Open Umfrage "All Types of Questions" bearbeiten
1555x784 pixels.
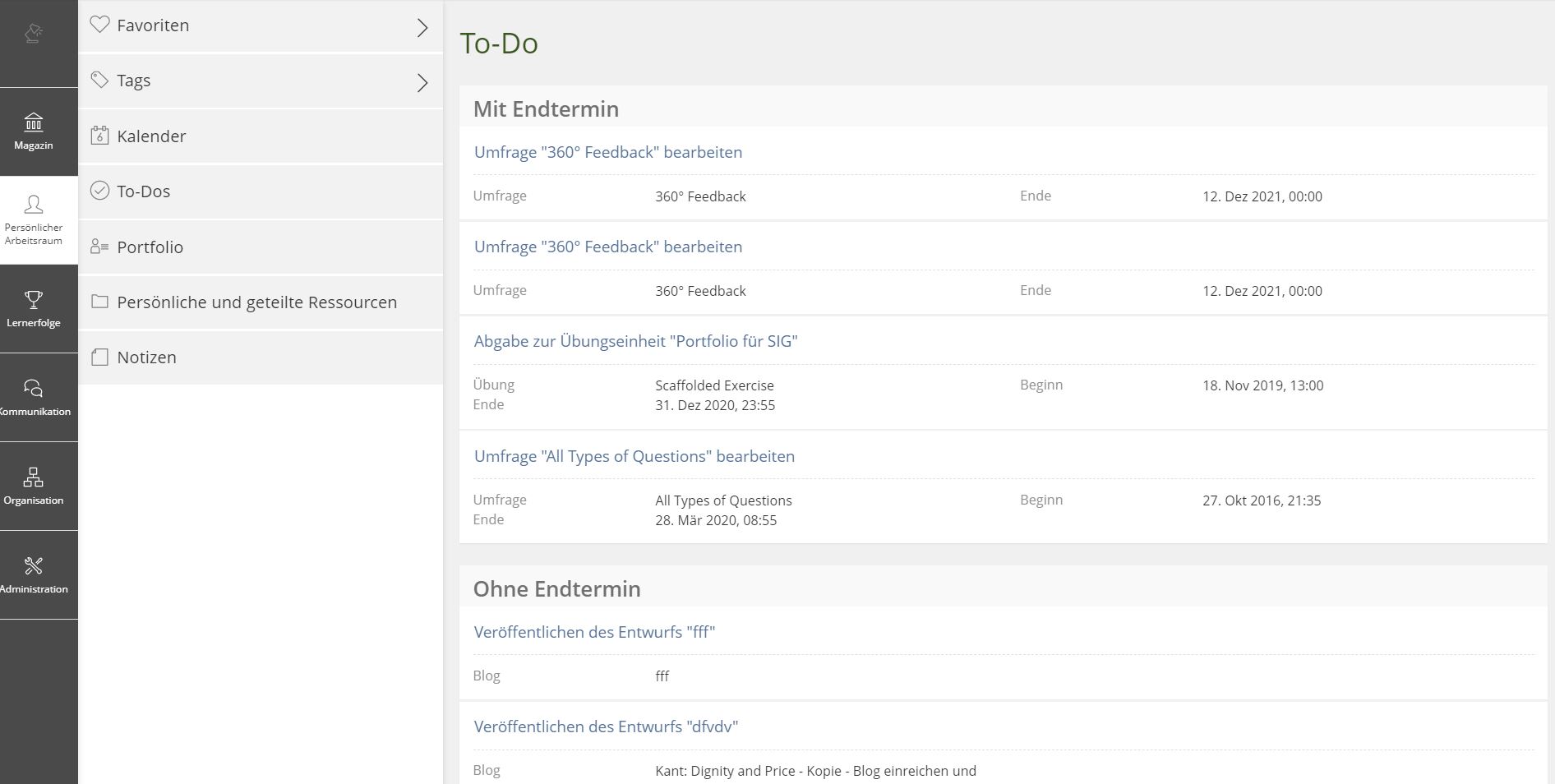[634, 456]
